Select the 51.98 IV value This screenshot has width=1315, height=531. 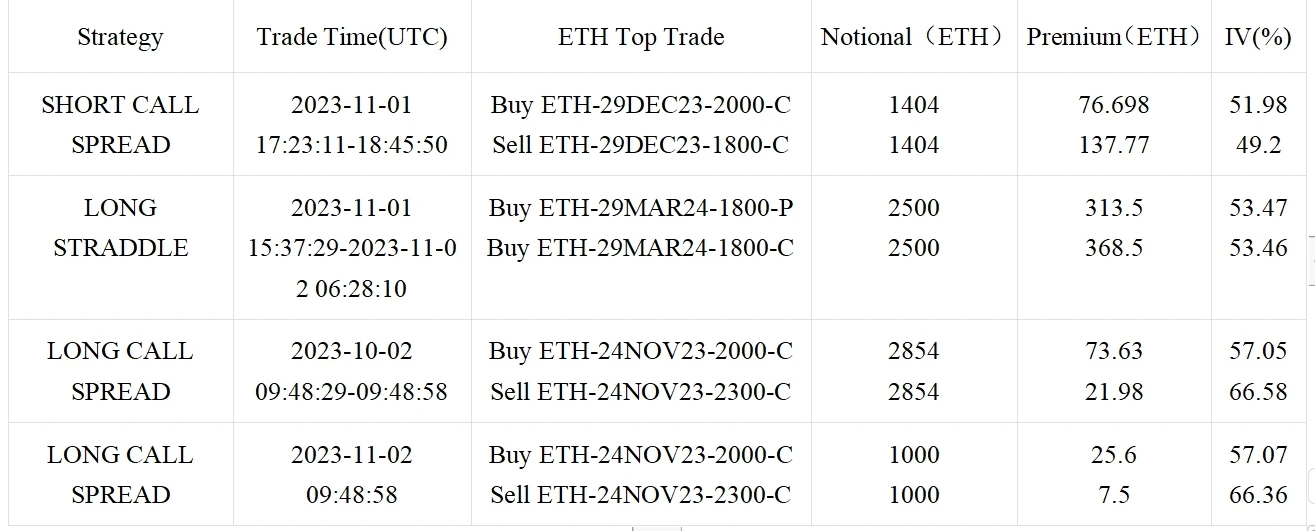click(1258, 105)
